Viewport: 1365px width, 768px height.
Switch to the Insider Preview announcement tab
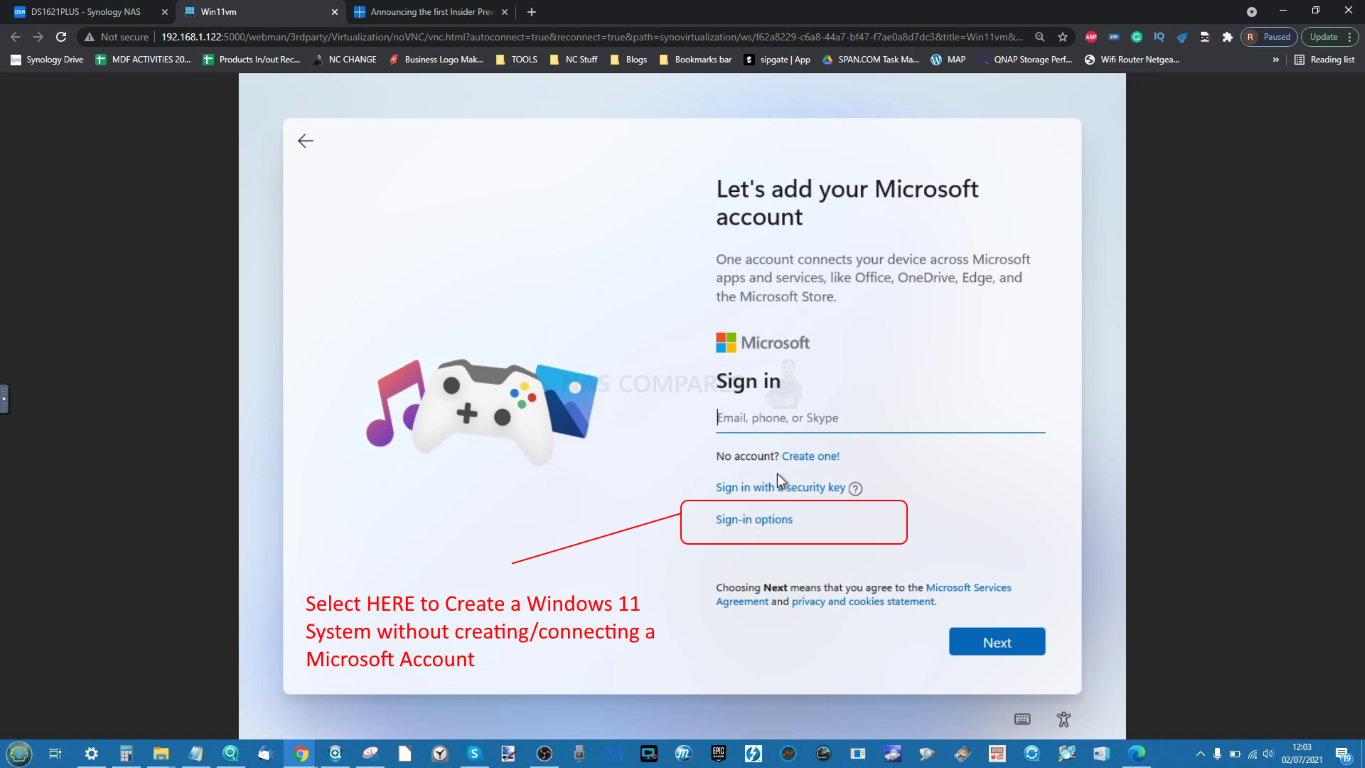(x=432, y=12)
